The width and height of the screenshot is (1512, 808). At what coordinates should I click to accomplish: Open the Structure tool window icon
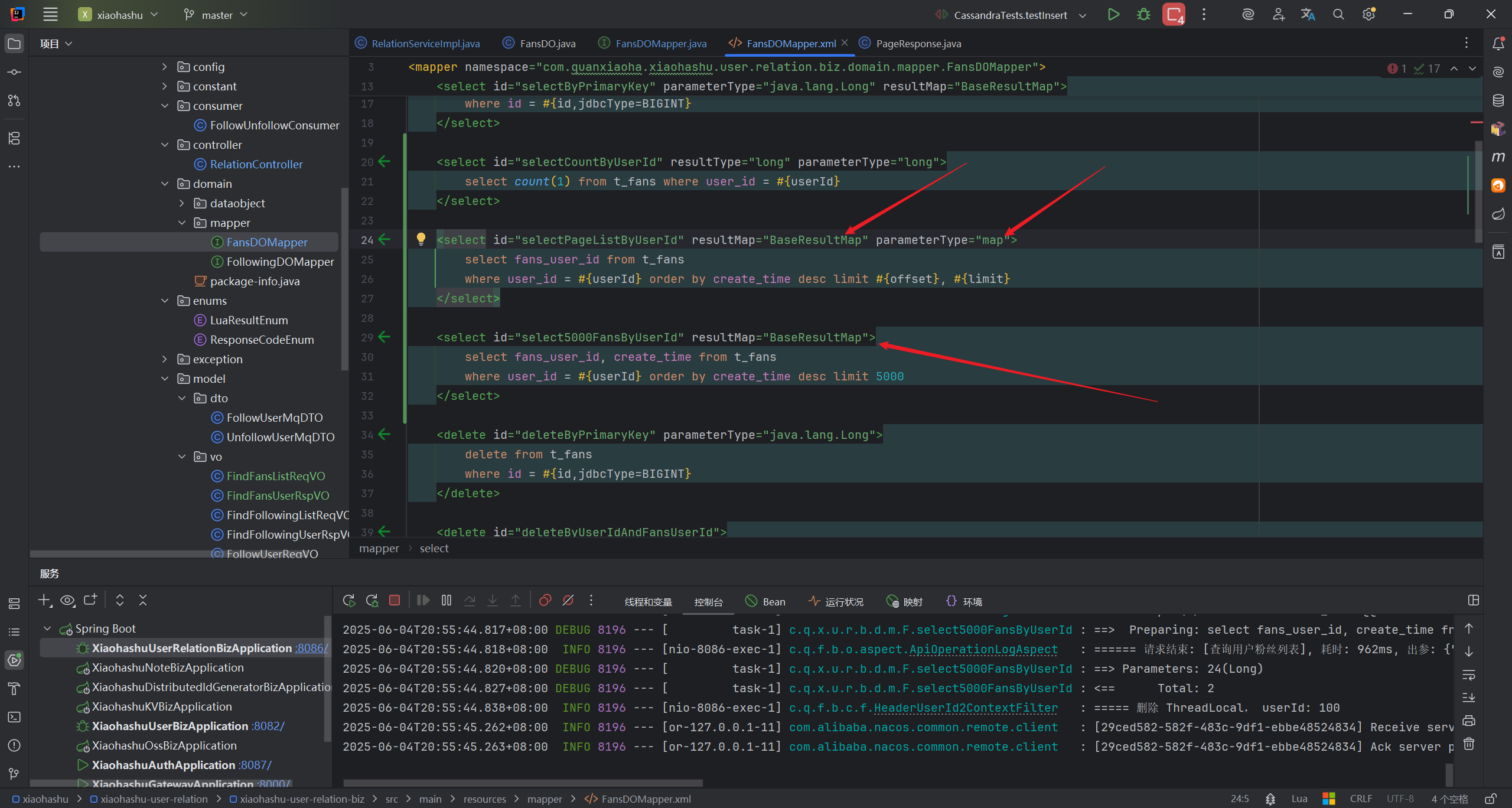point(14,138)
